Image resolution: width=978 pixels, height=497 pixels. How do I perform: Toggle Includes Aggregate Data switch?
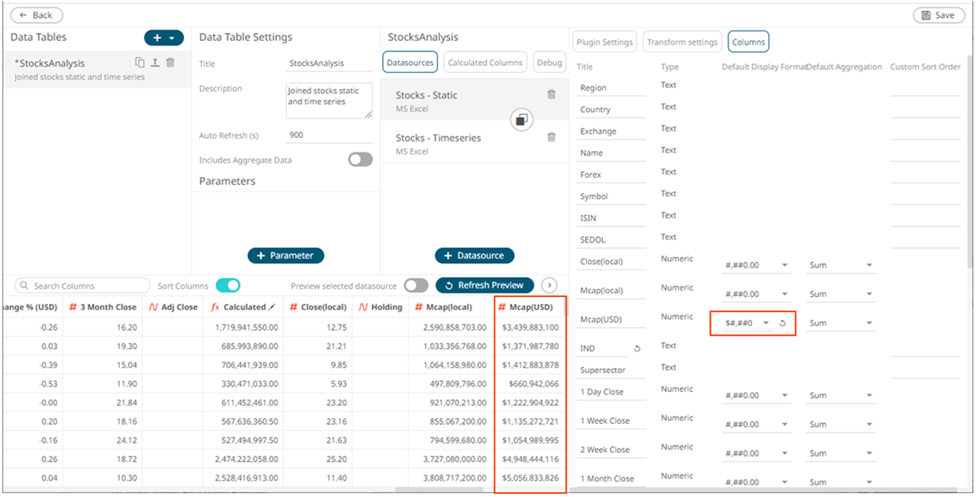[x=360, y=159]
